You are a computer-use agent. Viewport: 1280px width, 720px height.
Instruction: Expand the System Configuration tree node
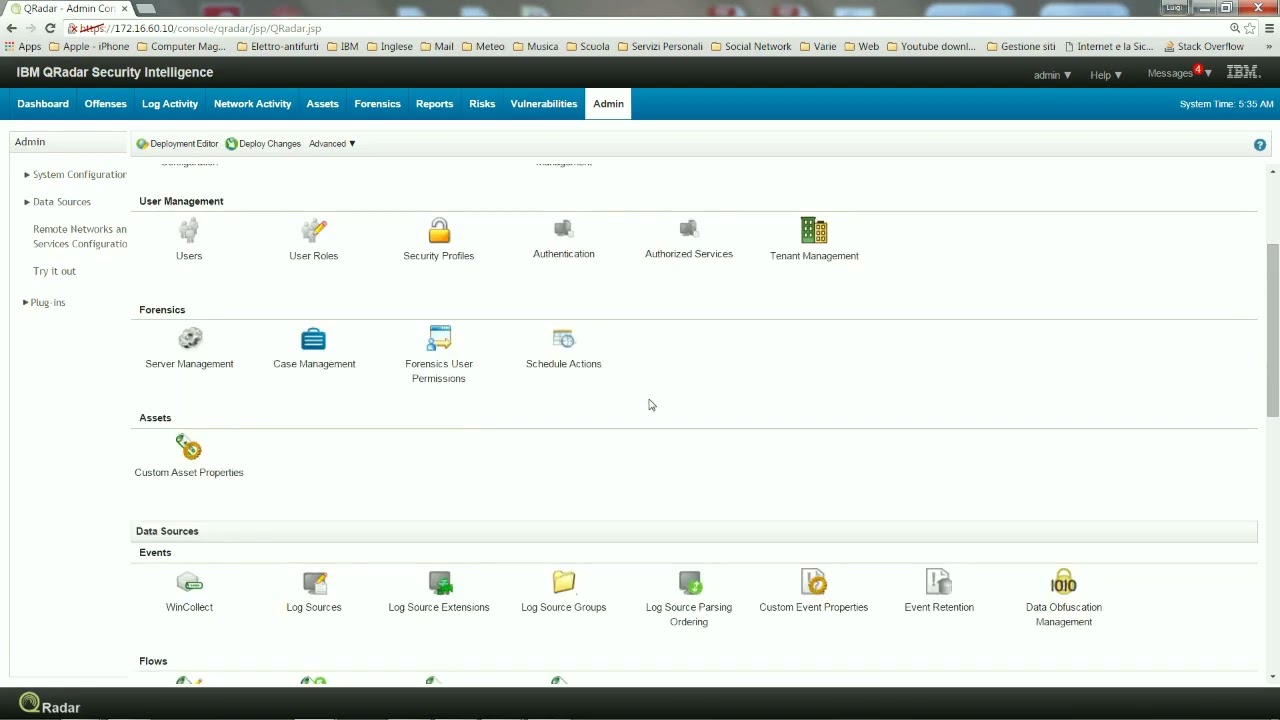coord(27,175)
